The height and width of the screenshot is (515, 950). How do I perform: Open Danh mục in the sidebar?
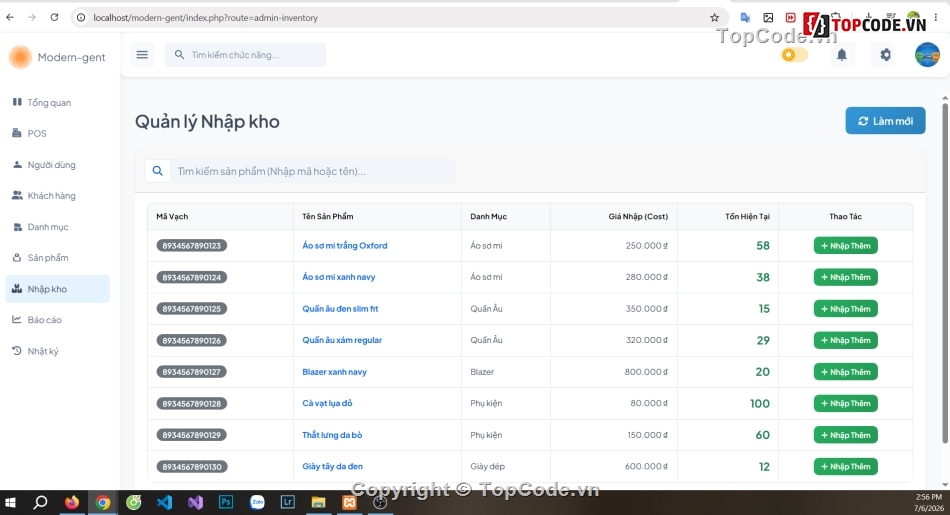pyautogui.click(x=58, y=227)
